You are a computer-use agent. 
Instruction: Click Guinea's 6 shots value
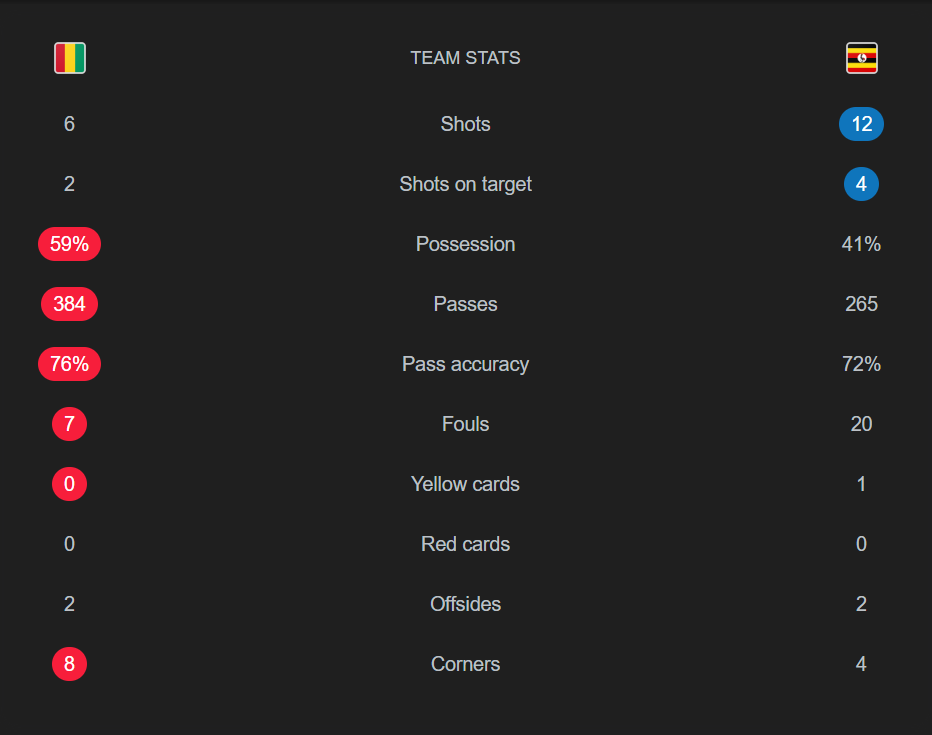tap(70, 124)
